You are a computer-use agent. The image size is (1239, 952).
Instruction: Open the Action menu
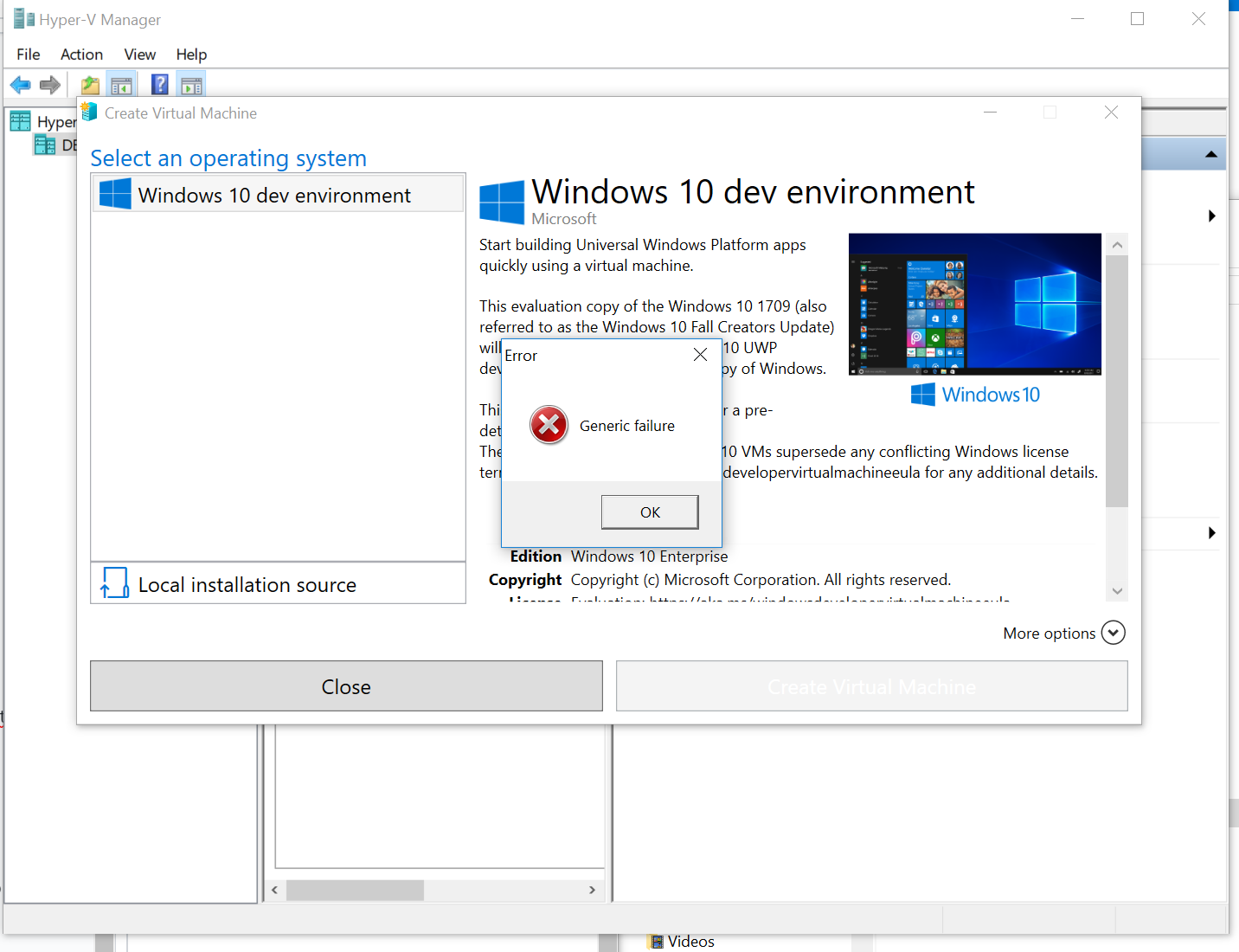coord(81,54)
